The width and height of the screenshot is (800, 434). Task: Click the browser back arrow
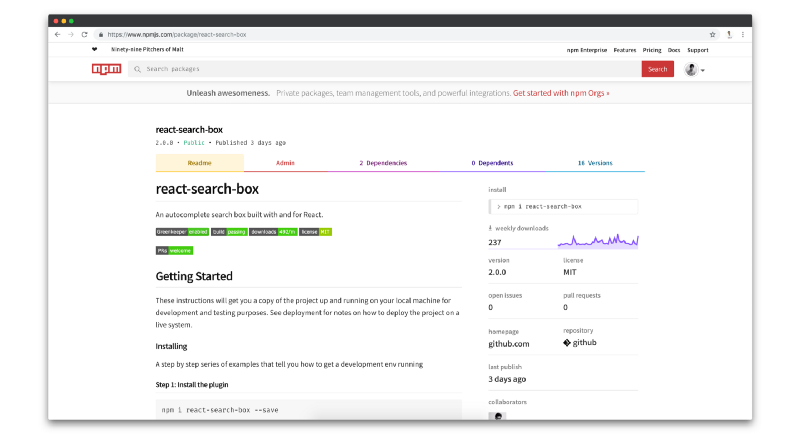coord(57,34)
